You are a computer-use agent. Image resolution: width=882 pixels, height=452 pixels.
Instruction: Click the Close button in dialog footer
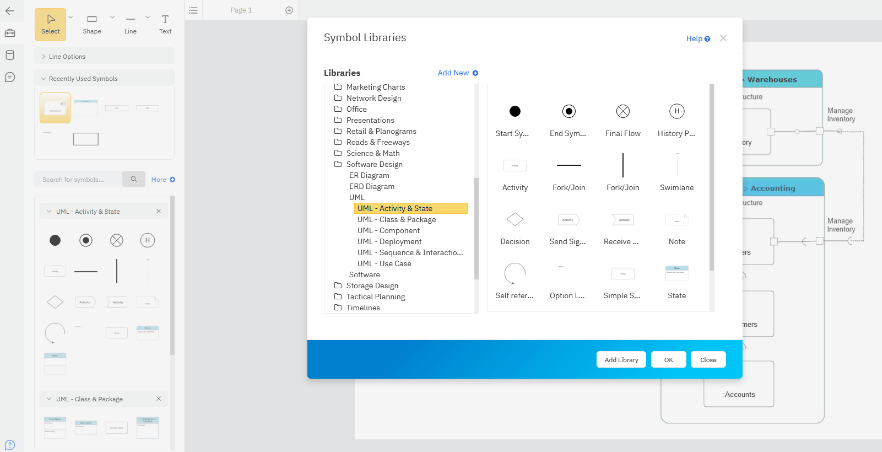pyautogui.click(x=708, y=360)
